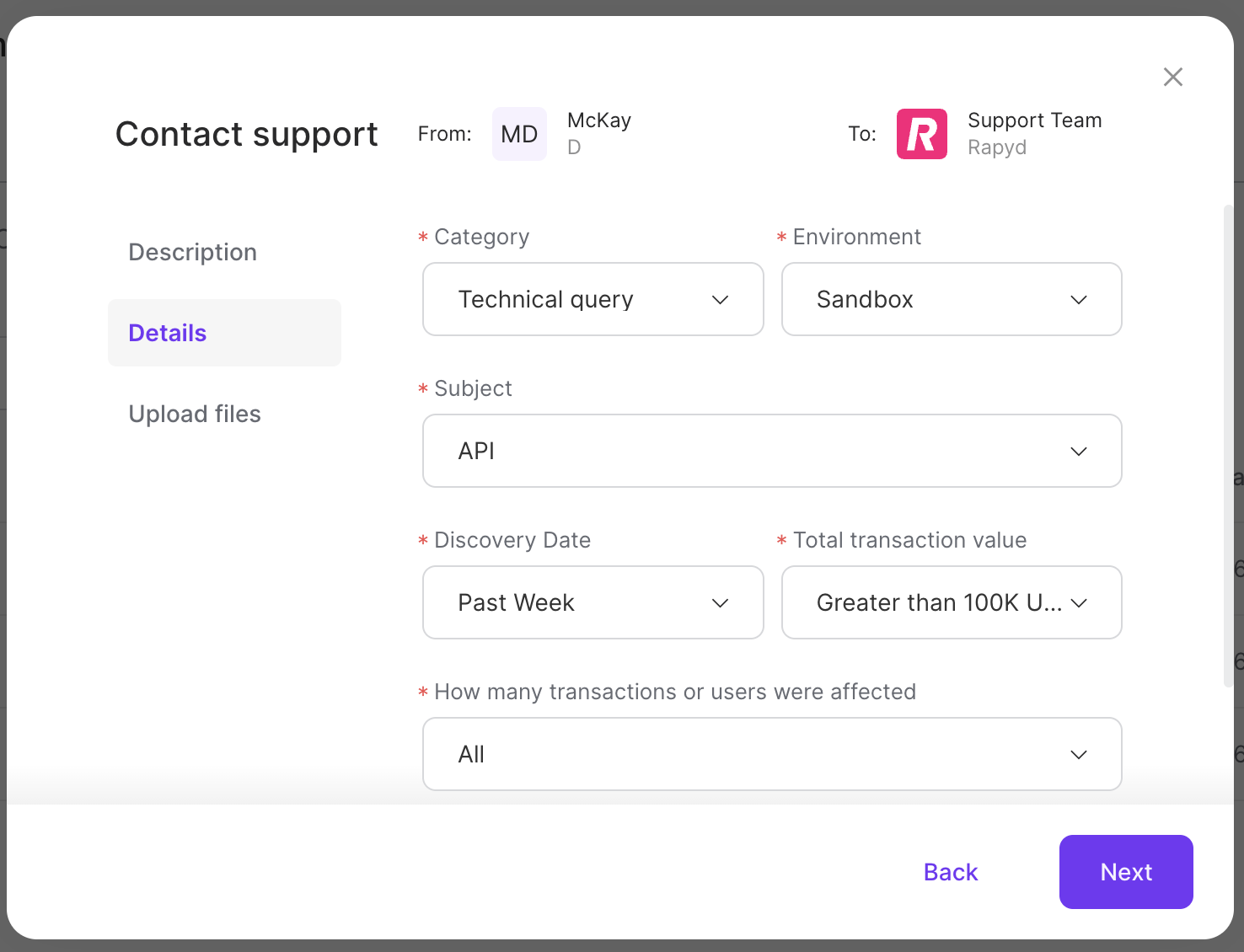Open the Environment dropdown
This screenshot has height=952, width=1244.
pos(951,299)
